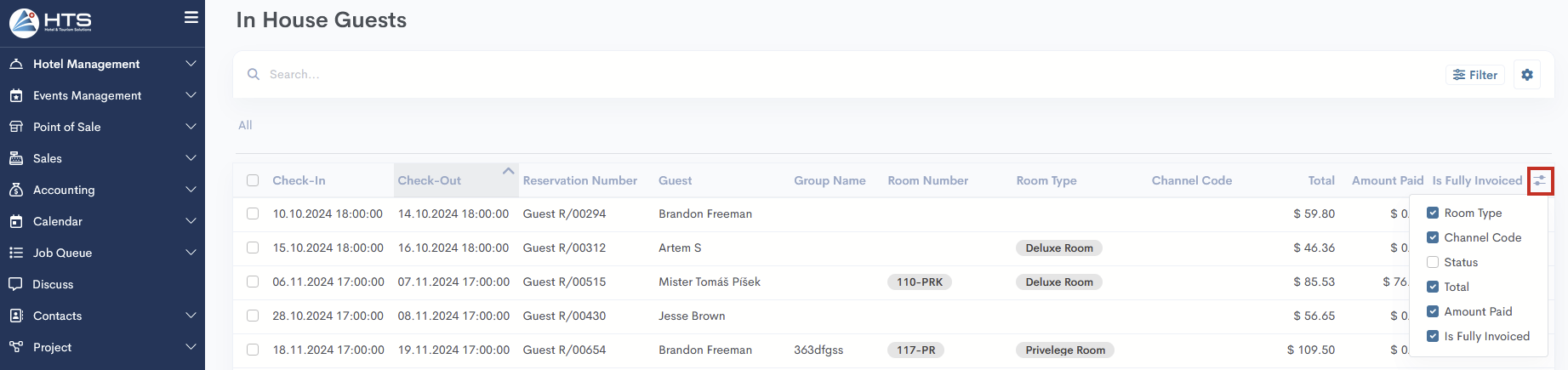Open Discuss chat icon in sidebar
This screenshot has width=1568, height=370.
point(16,284)
